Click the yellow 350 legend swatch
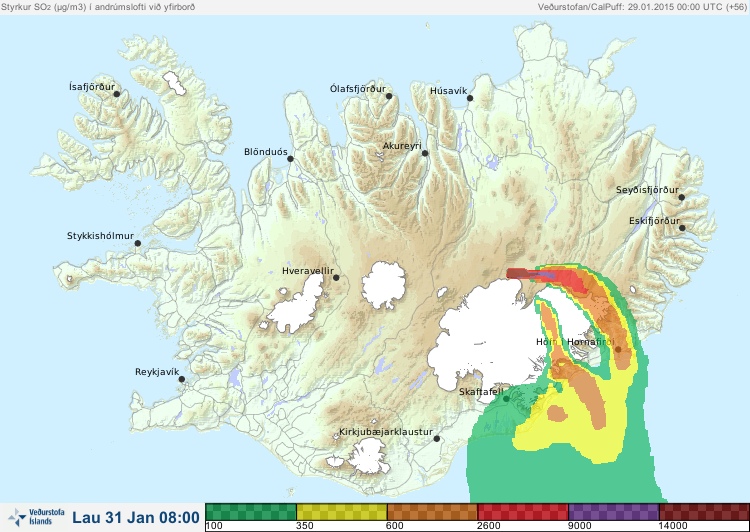Screen dimensions: 750x532 tap(342, 512)
